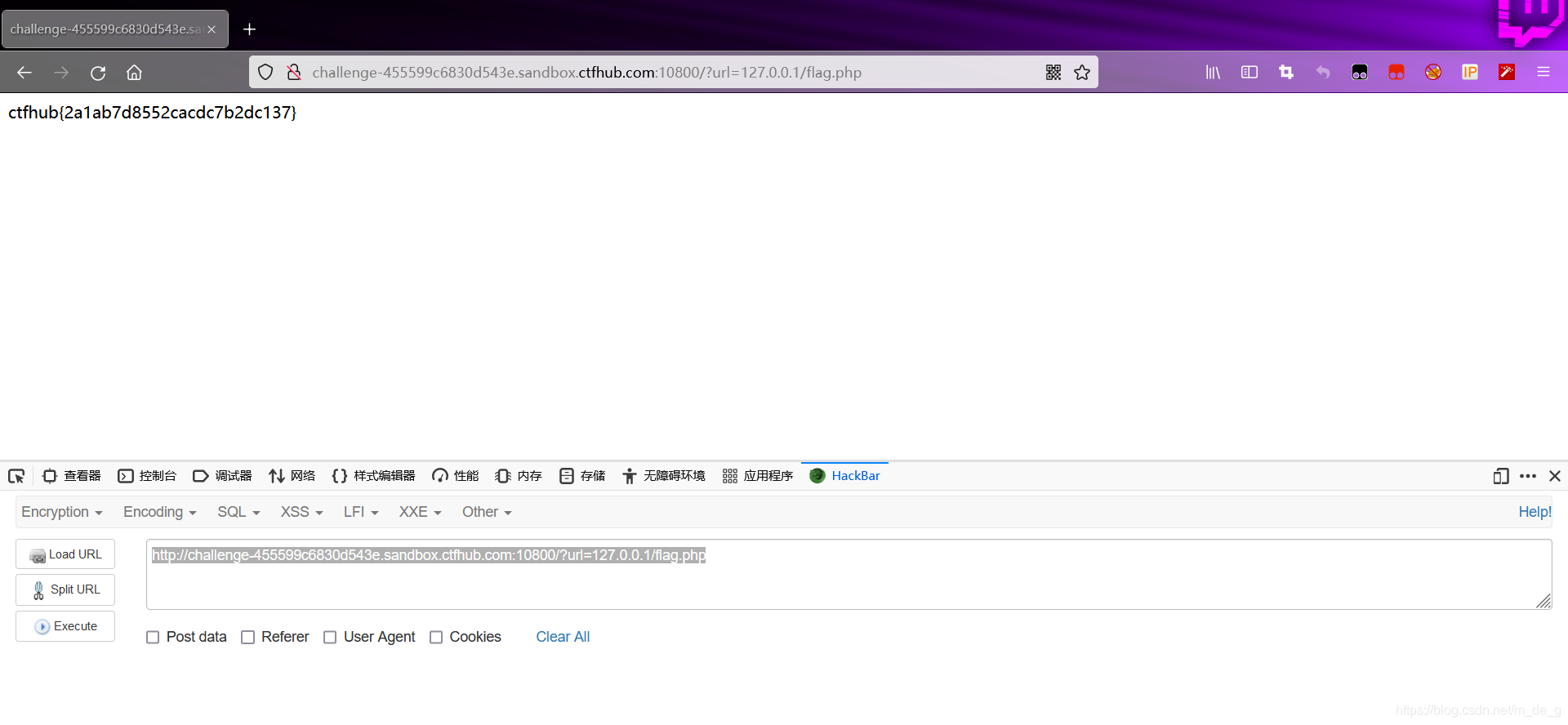The width and height of the screenshot is (1568, 725).
Task: Open the devtools more options menu
Action: [x=1528, y=476]
